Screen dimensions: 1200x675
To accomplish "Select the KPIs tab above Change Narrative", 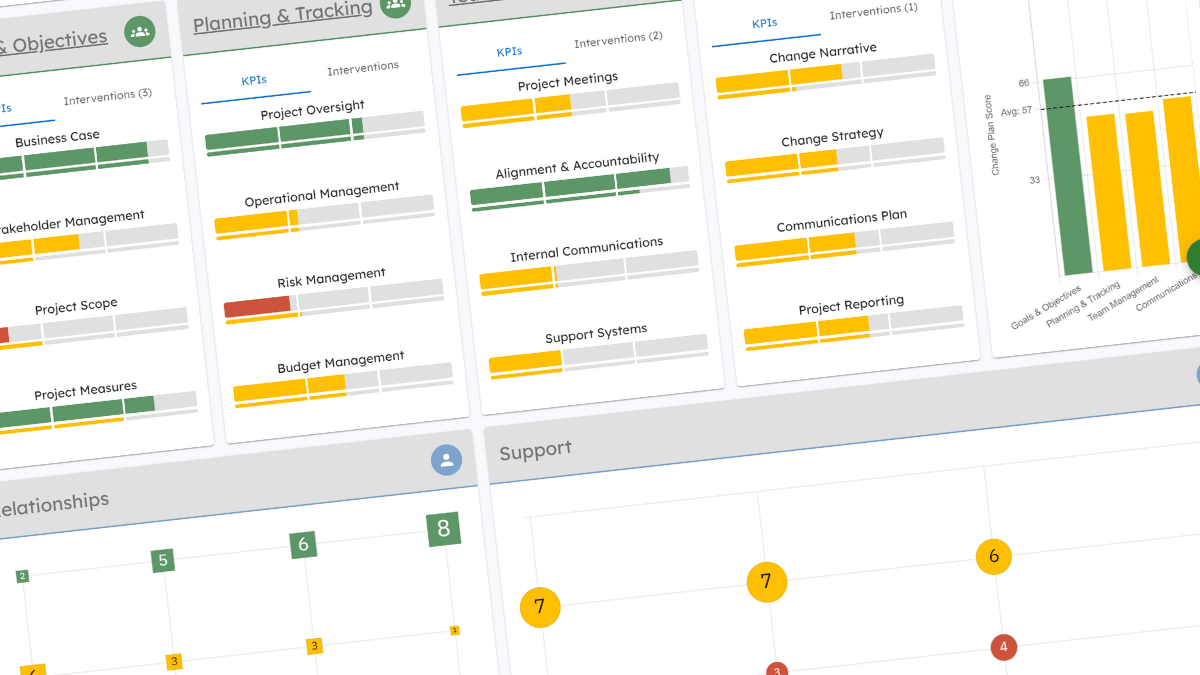I will coord(765,24).
